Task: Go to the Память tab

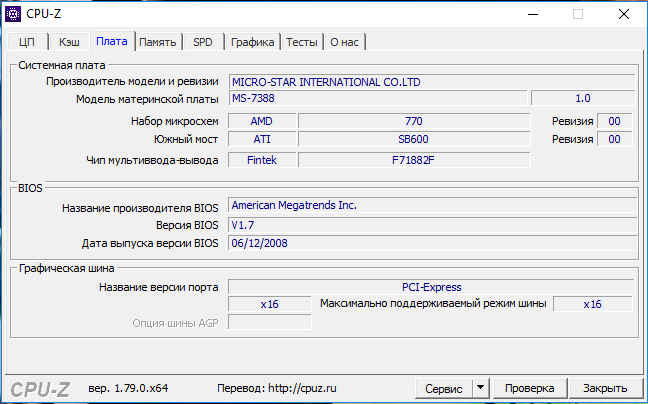Action: point(158,42)
